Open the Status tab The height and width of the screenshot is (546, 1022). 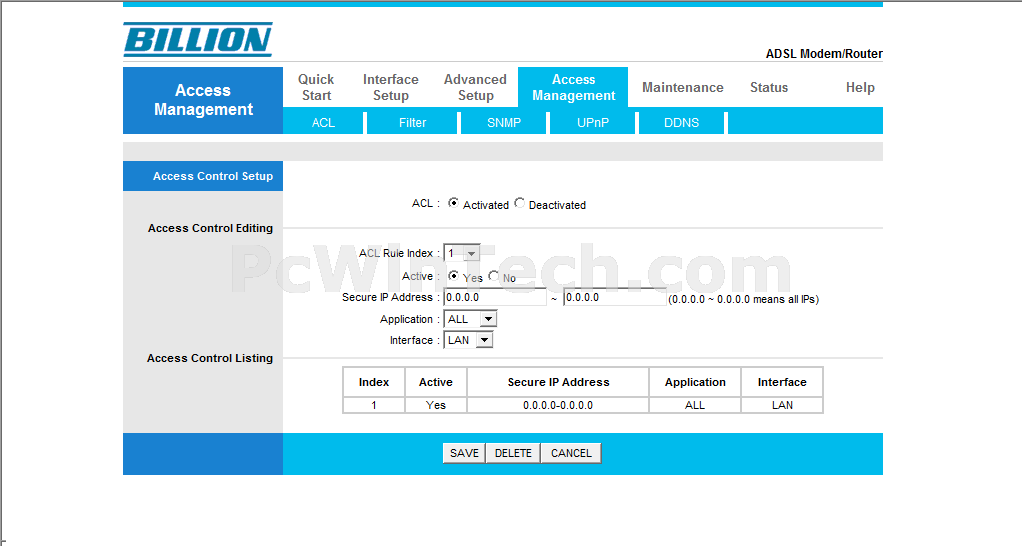[x=768, y=87]
